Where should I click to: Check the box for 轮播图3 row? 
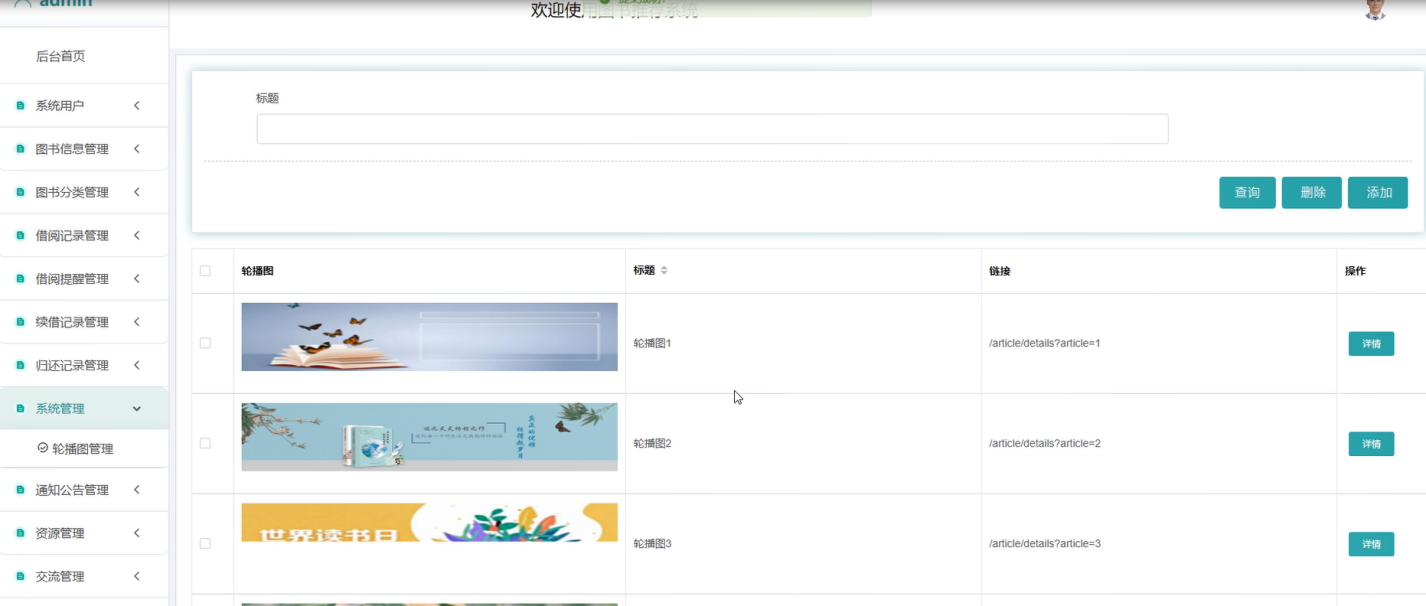pos(205,543)
